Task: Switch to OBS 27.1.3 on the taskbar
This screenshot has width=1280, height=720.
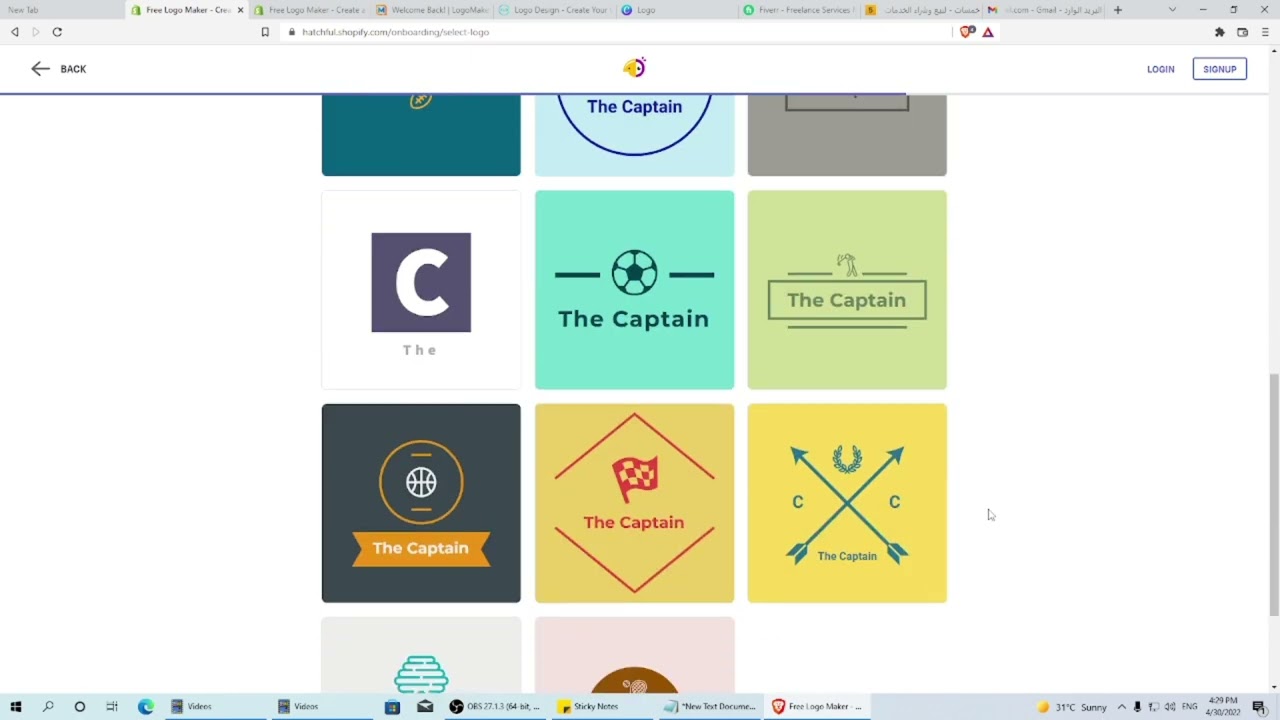Action: tap(495, 706)
